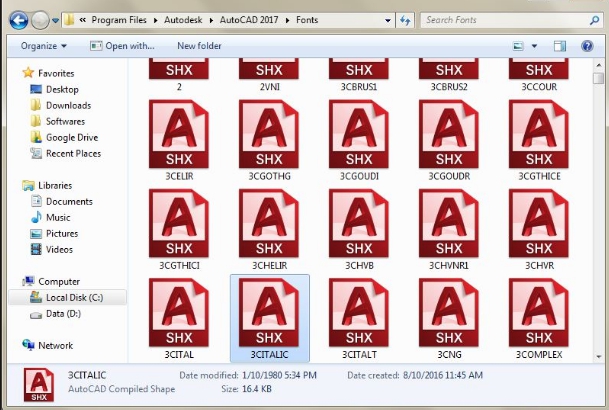Click the Fonts breadcrumb segment
609x410 pixels.
pyautogui.click(x=307, y=20)
